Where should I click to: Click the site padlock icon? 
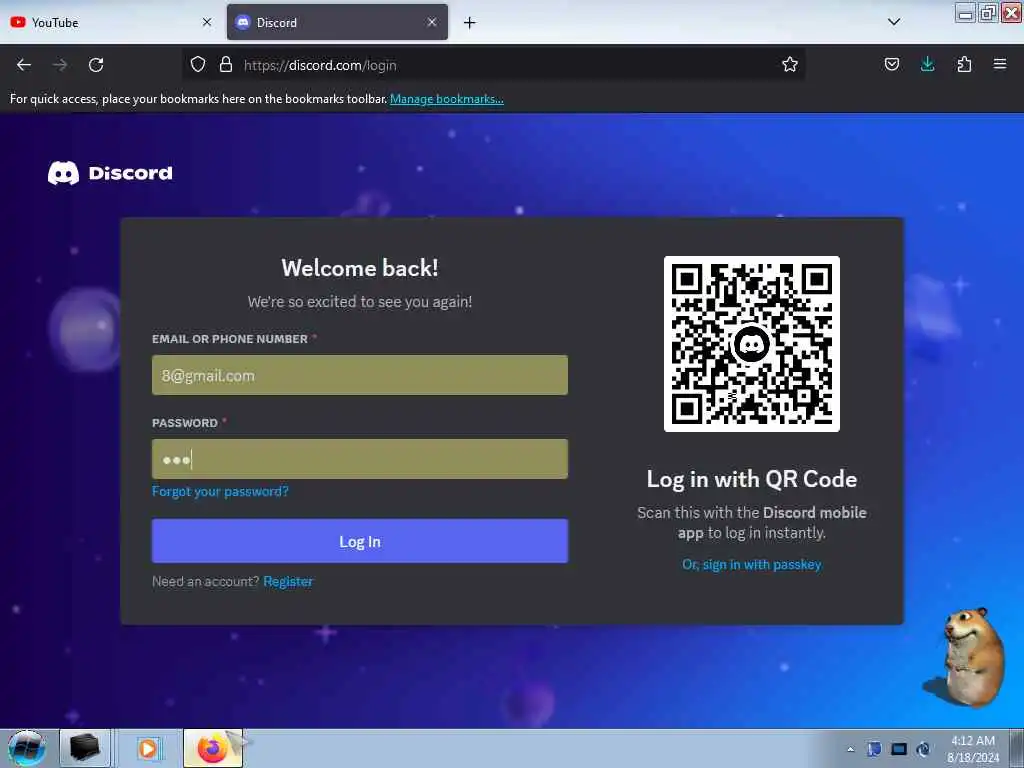(225, 65)
